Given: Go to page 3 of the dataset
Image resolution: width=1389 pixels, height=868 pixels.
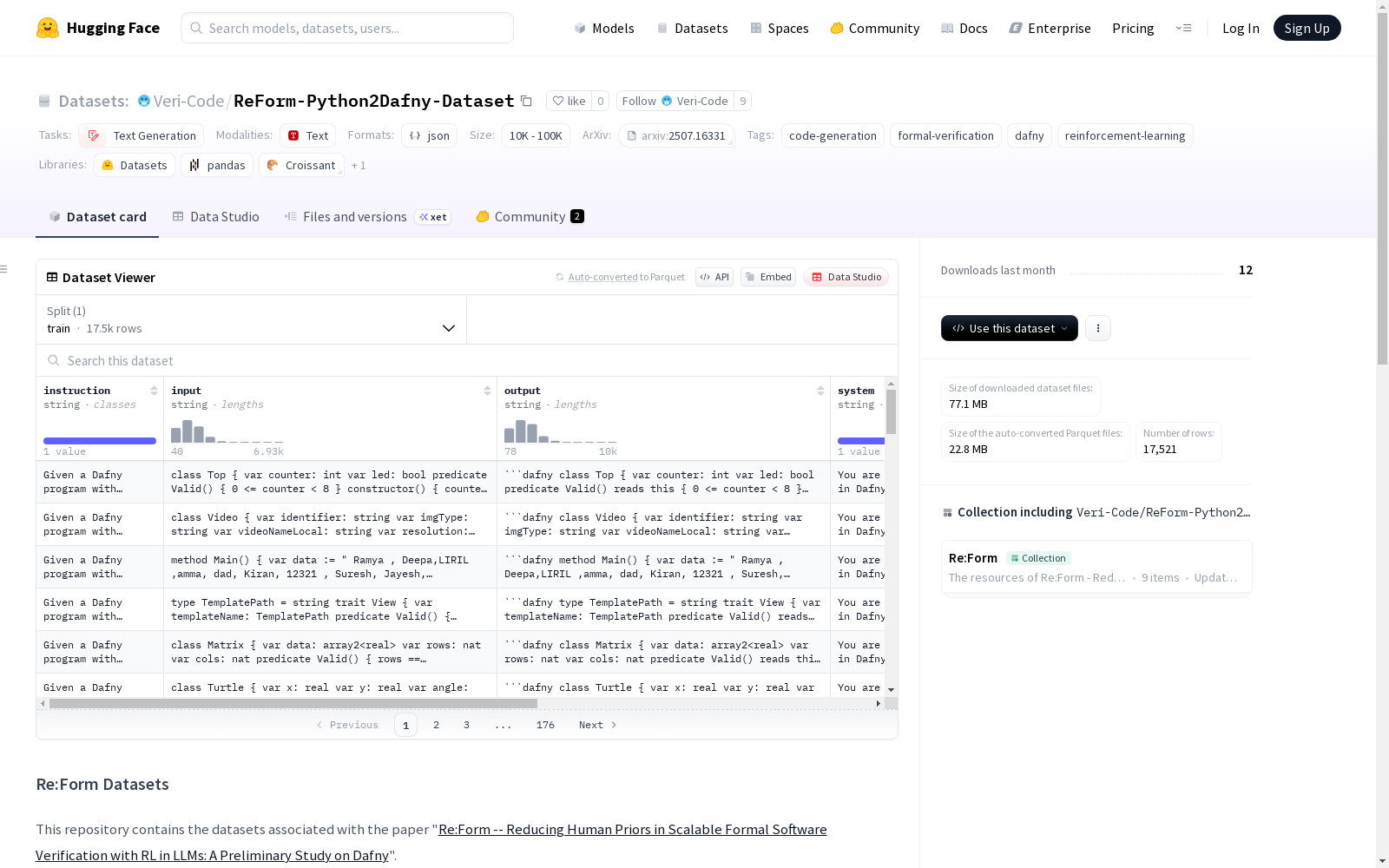Looking at the screenshot, I should [466, 725].
